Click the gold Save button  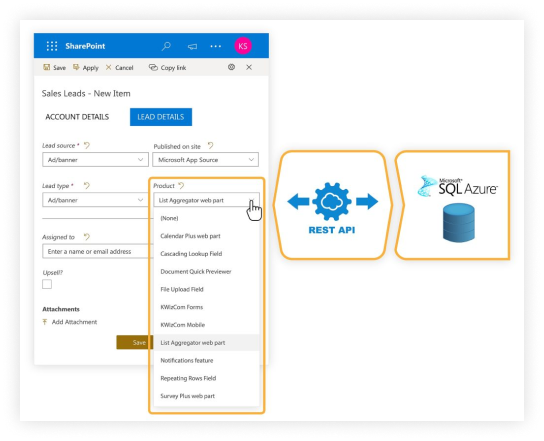tap(135, 342)
